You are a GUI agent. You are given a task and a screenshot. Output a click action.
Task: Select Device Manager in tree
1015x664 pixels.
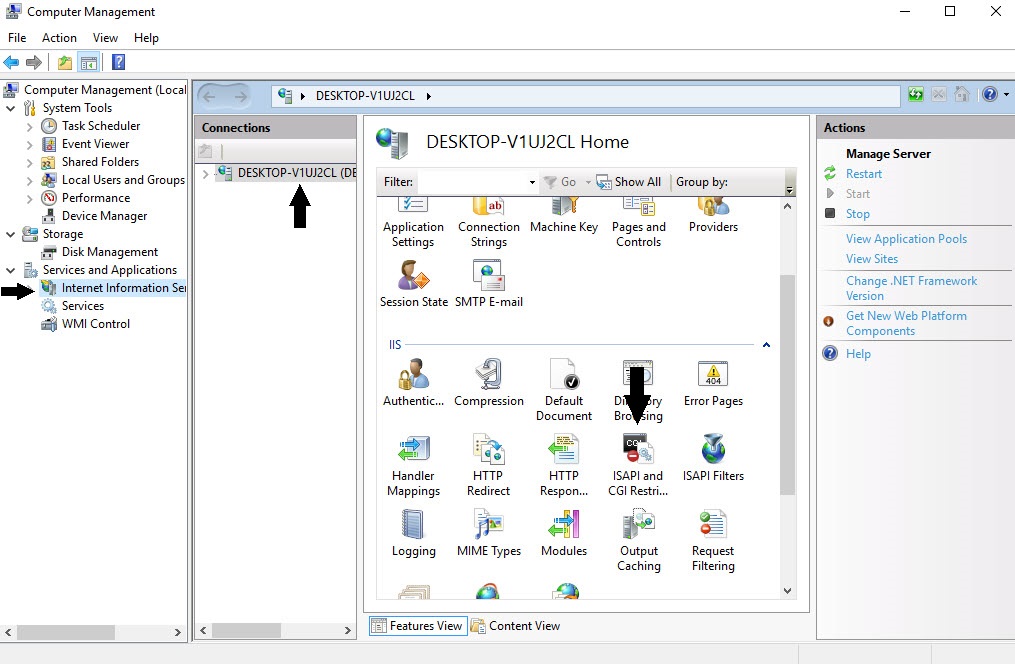tap(104, 216)
